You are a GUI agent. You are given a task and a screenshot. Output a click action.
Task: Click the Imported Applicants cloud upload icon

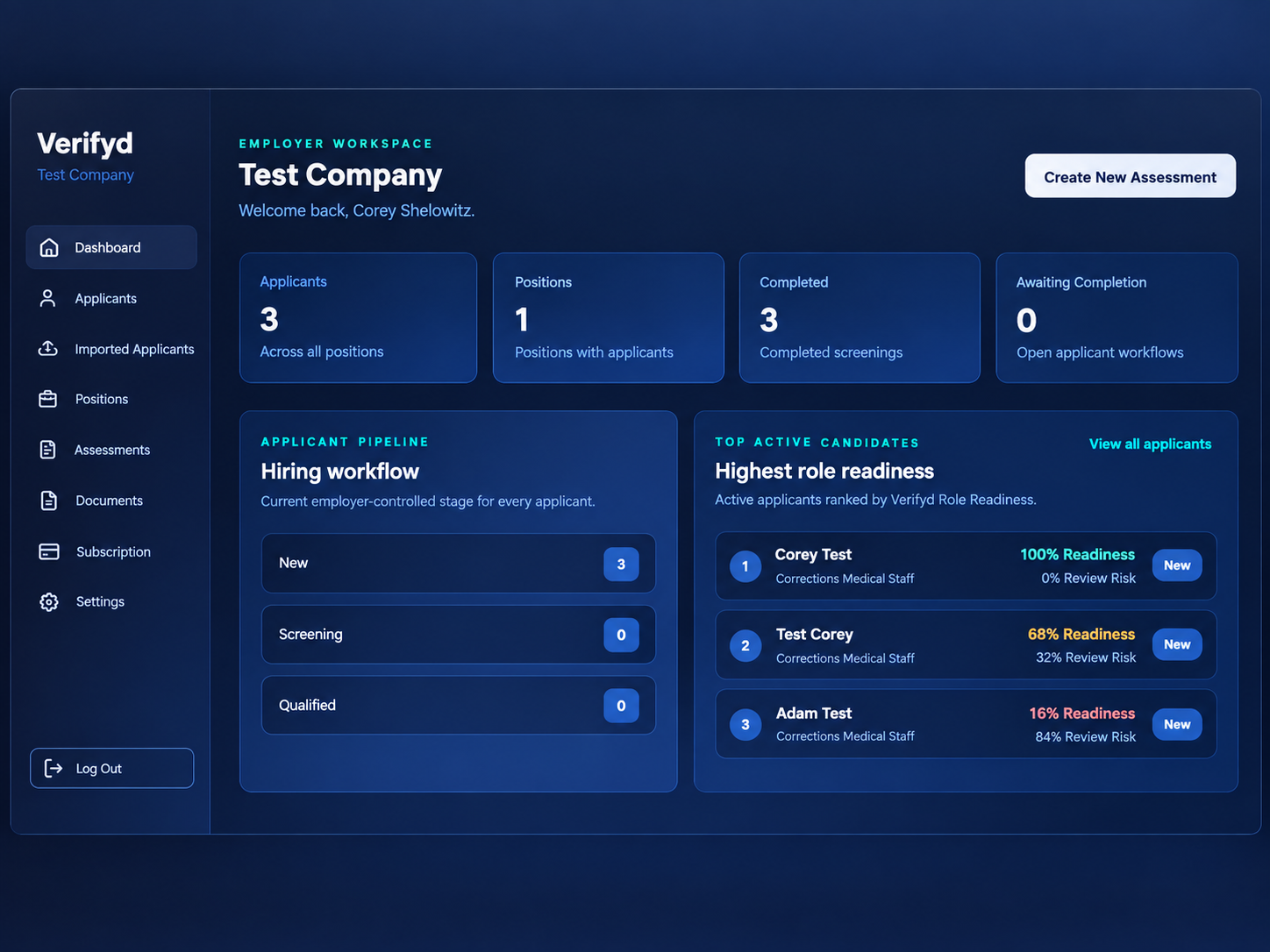(x=48, y=349)
